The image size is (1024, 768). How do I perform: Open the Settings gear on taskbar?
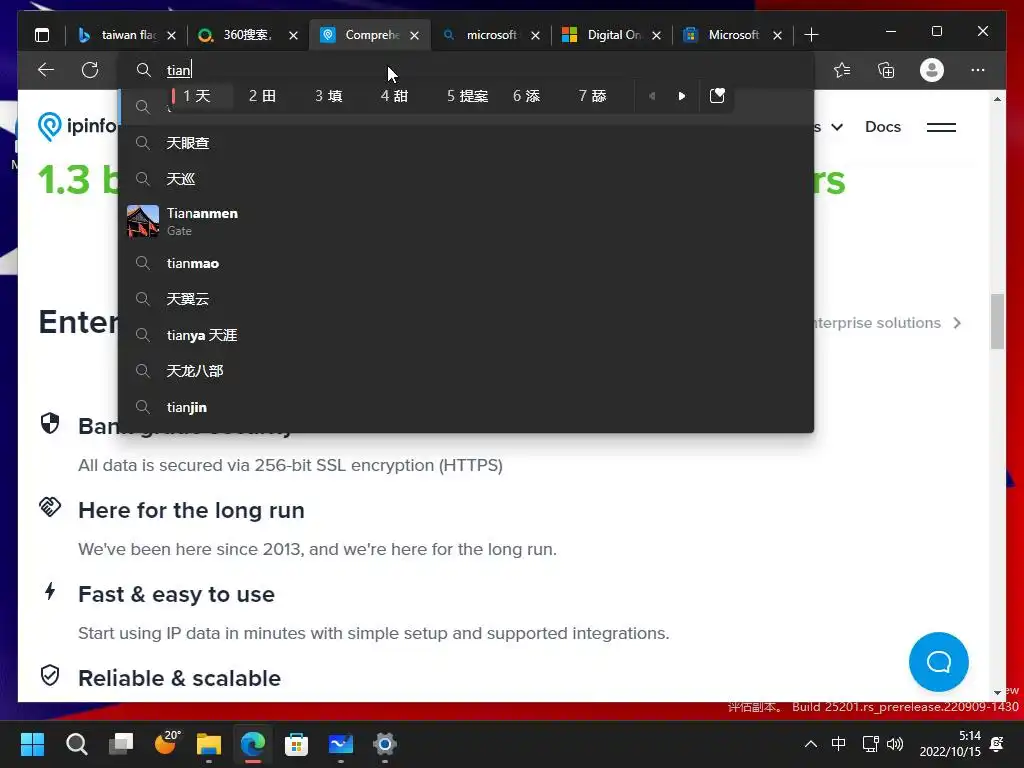point(385,744)
